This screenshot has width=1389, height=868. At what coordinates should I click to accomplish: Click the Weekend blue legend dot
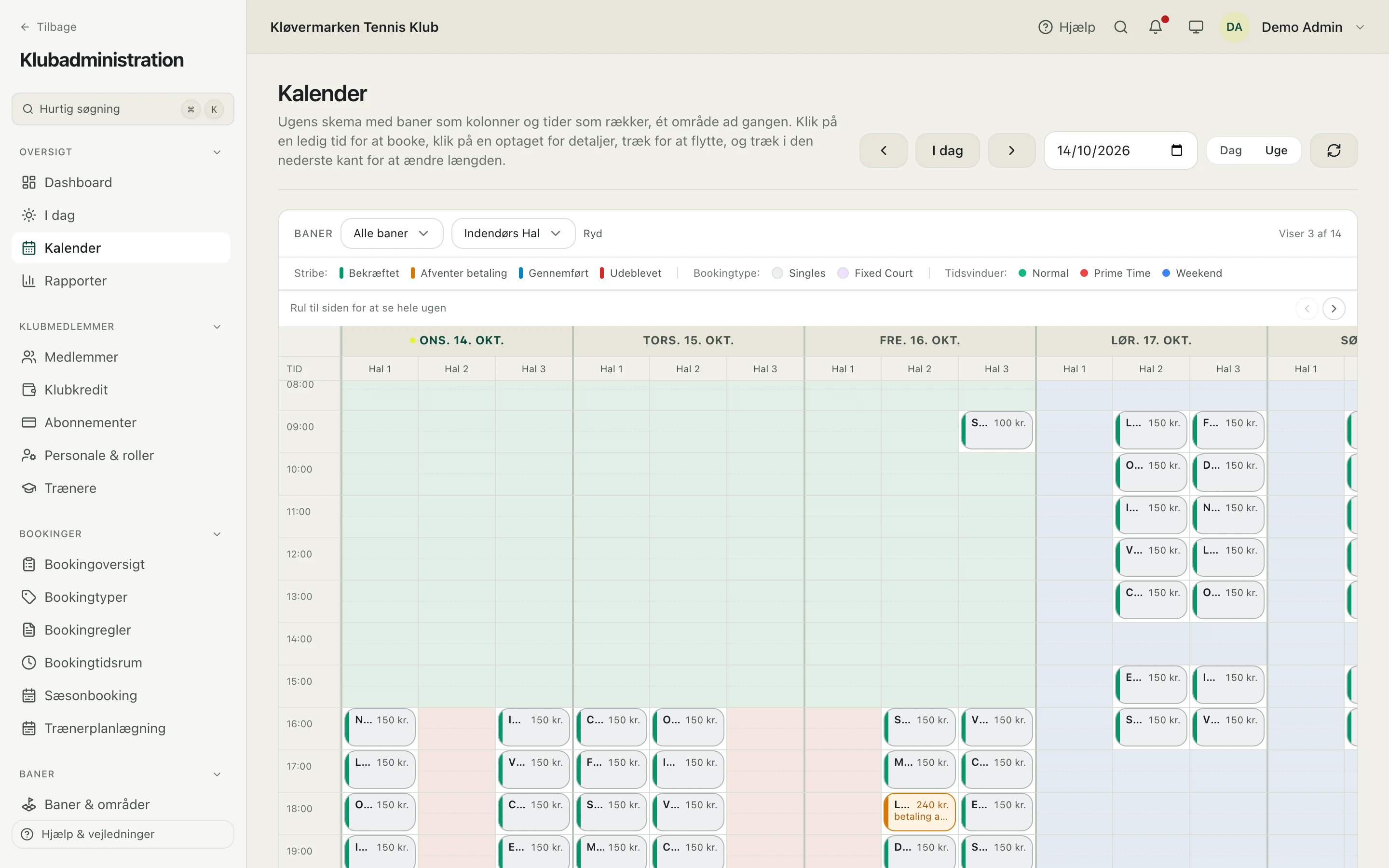[x=1166, y=273]
